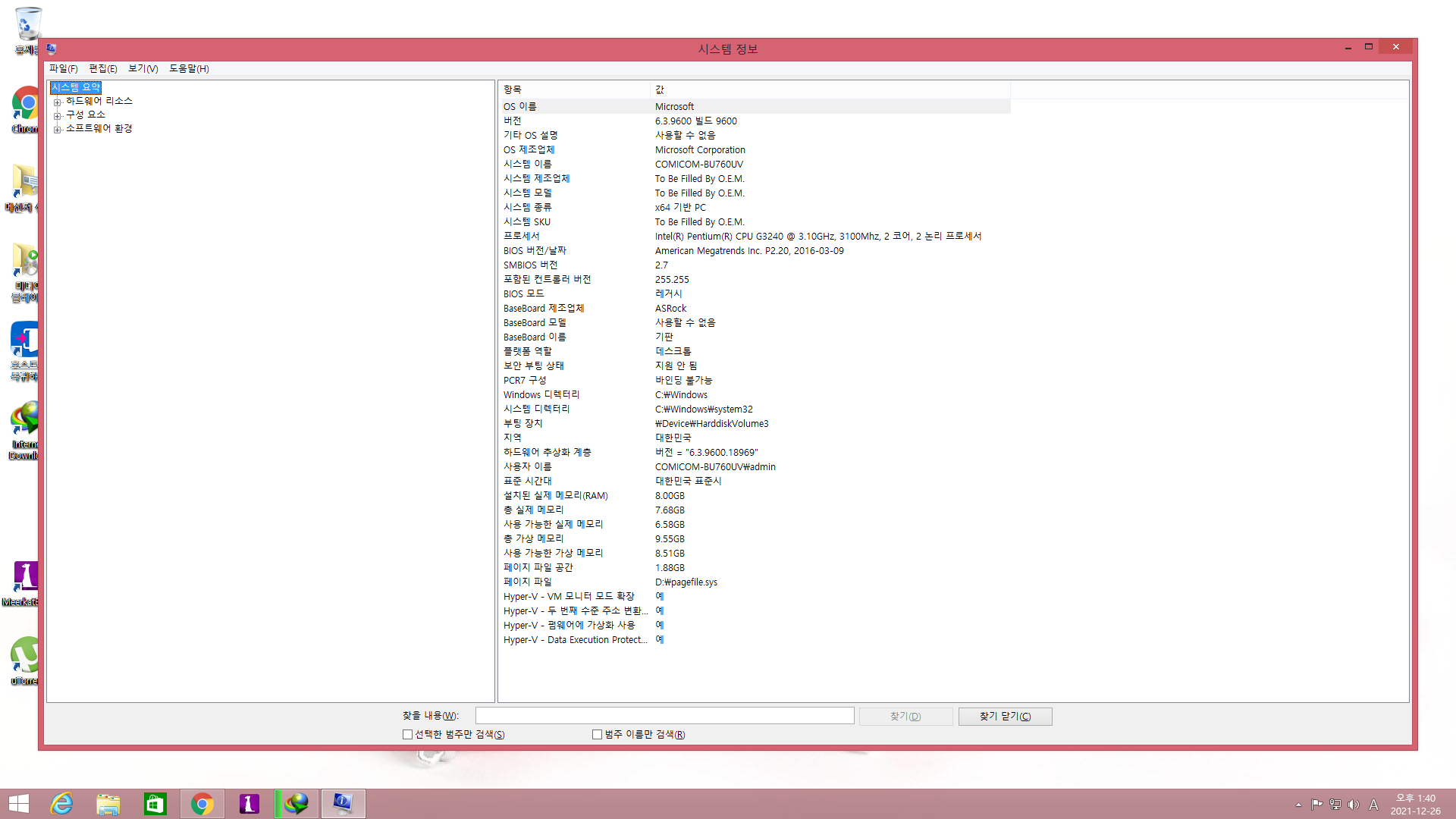Click the 찾기(D) button
Screen dimensions: 1456x819
905,716
